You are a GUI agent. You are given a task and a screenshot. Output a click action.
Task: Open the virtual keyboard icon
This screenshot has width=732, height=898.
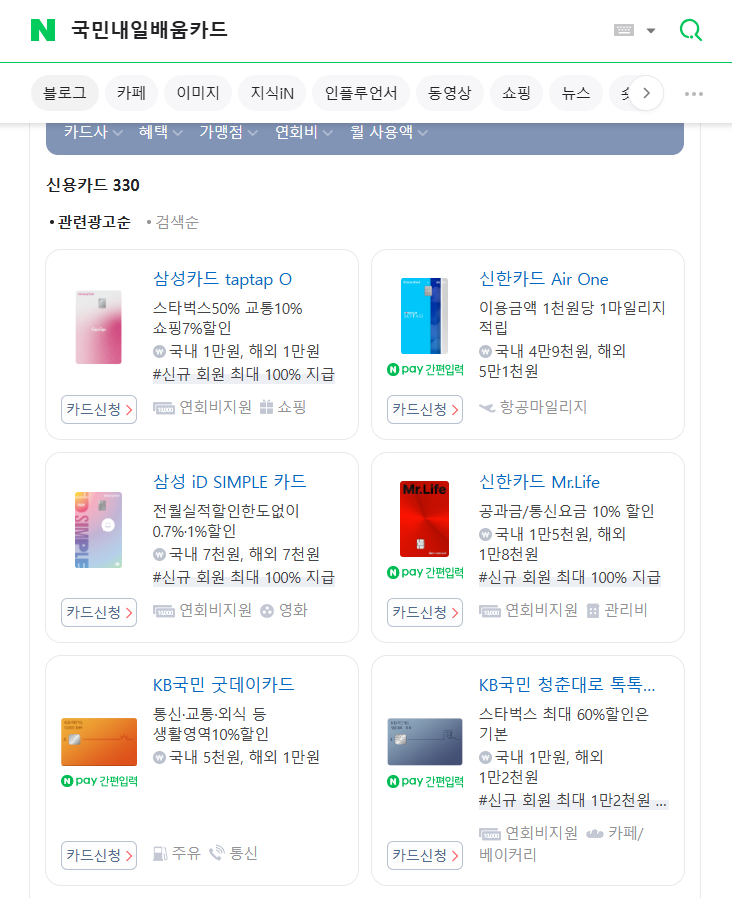coord(624,30)
